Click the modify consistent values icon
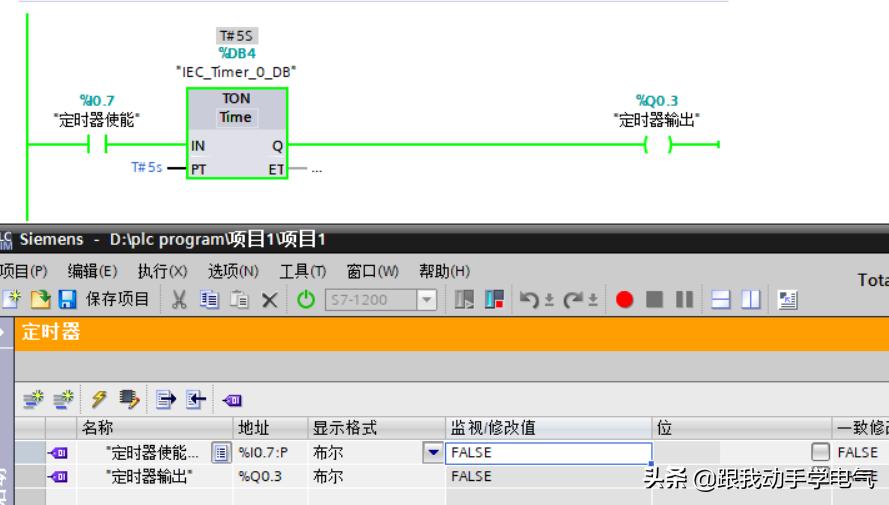Screen dimensions: 889x505 (x=129, y=400)
